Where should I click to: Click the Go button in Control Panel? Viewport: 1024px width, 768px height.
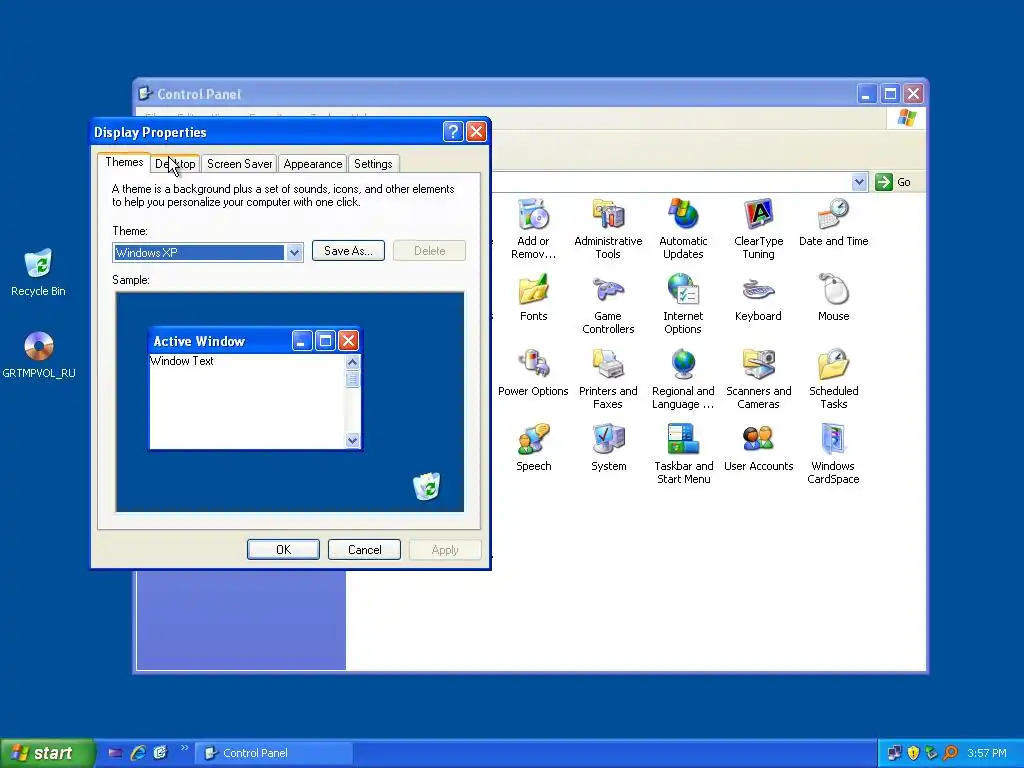(x=893, y=182)
